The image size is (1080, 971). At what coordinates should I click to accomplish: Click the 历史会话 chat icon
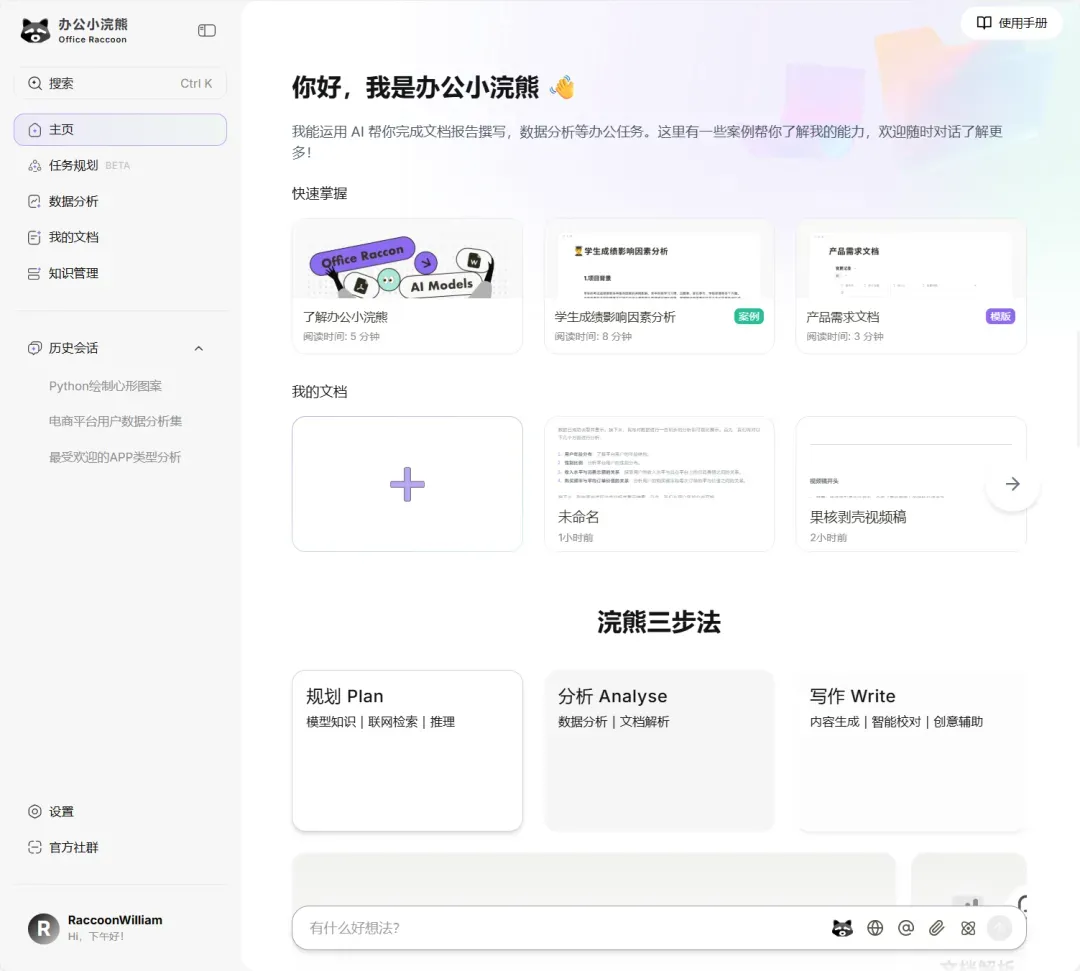pos(34,348)
